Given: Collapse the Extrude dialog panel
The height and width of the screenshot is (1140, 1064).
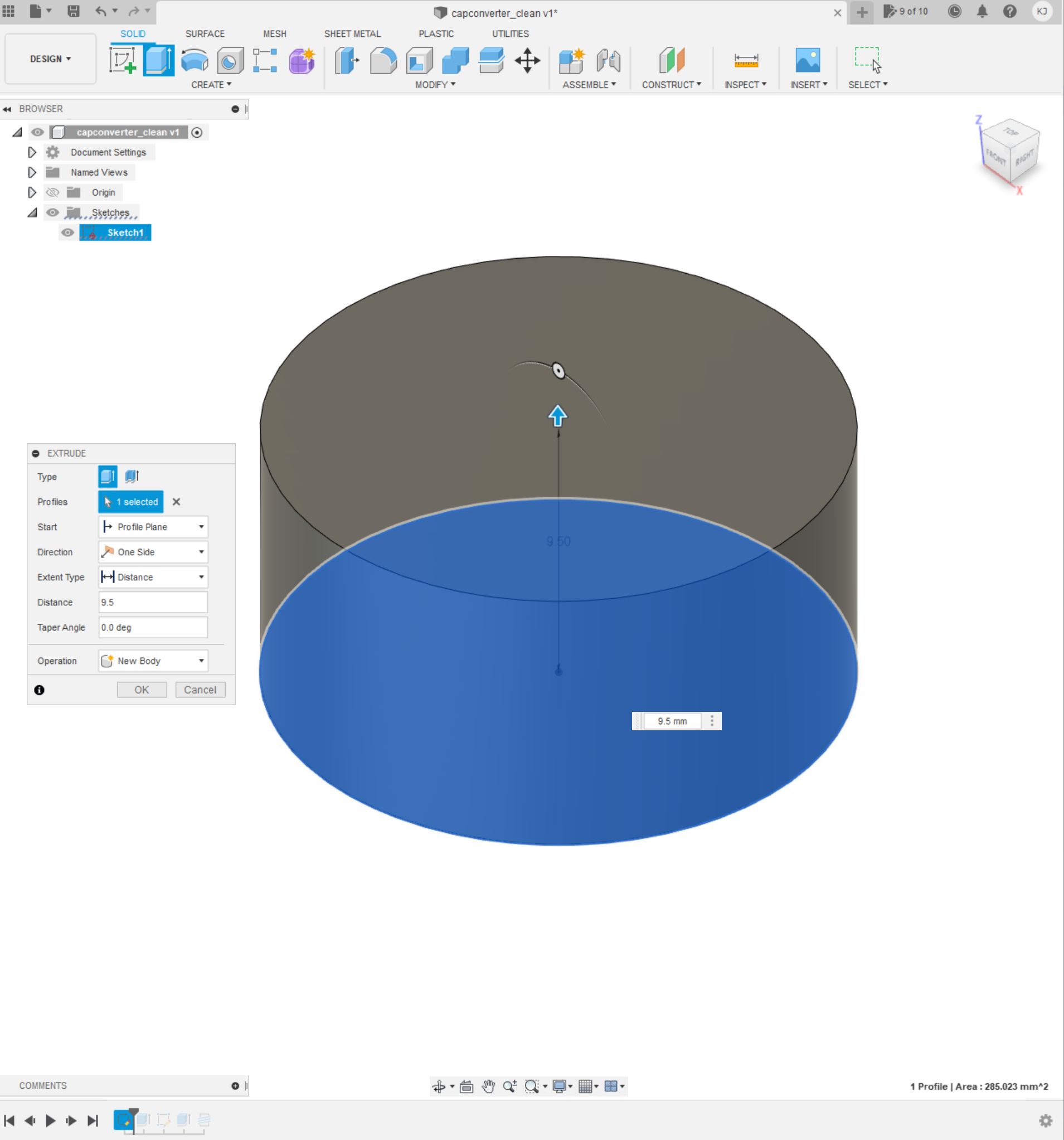Looking at the screenshot, I should point(36,454).
